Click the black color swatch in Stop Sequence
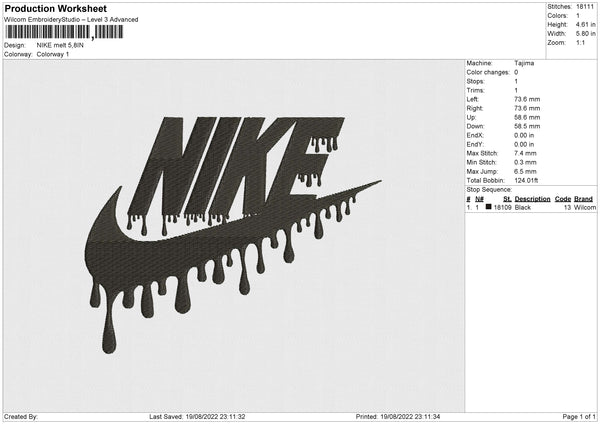The width and height of the screenshot is (600, 424). coord(488,207)
